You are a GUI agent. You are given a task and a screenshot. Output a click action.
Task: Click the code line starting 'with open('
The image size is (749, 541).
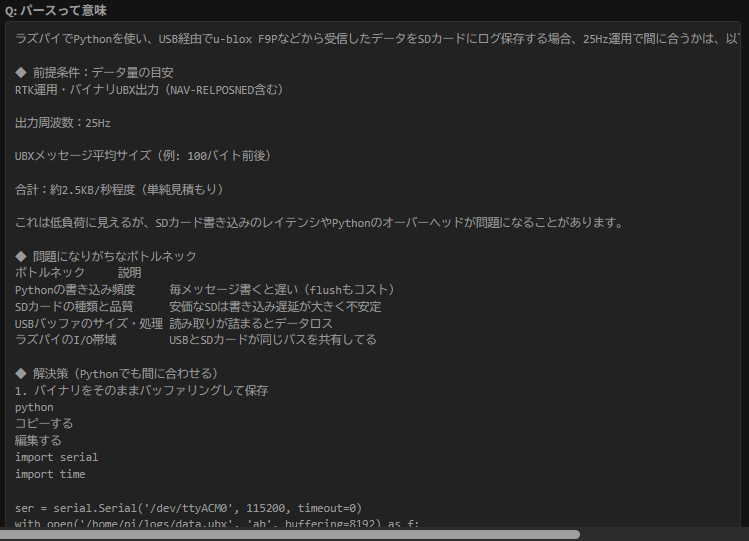217,523
